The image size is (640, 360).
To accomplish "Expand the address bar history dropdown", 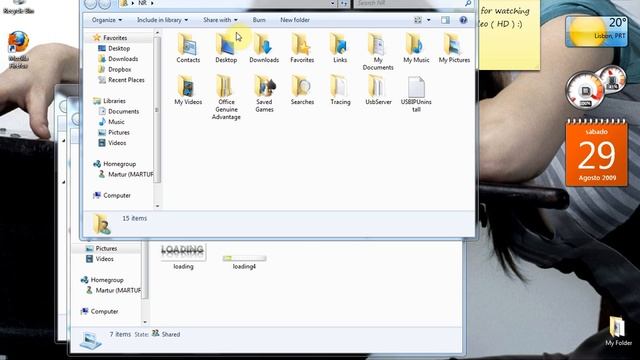I will [x=332, y=3].
